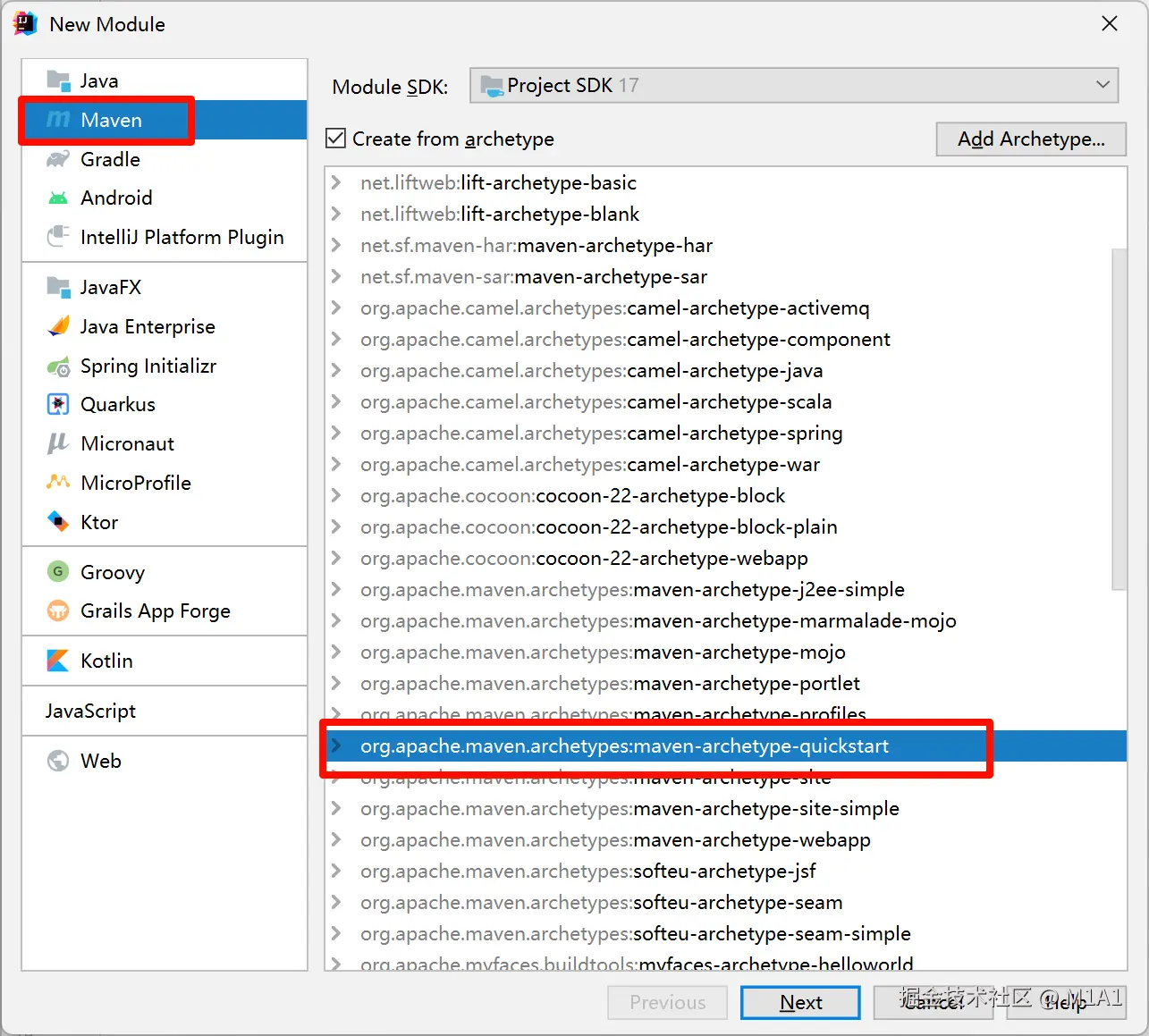Click the Add Archetype button
1149x1036 pixels.
click(x=1031, y=139)
